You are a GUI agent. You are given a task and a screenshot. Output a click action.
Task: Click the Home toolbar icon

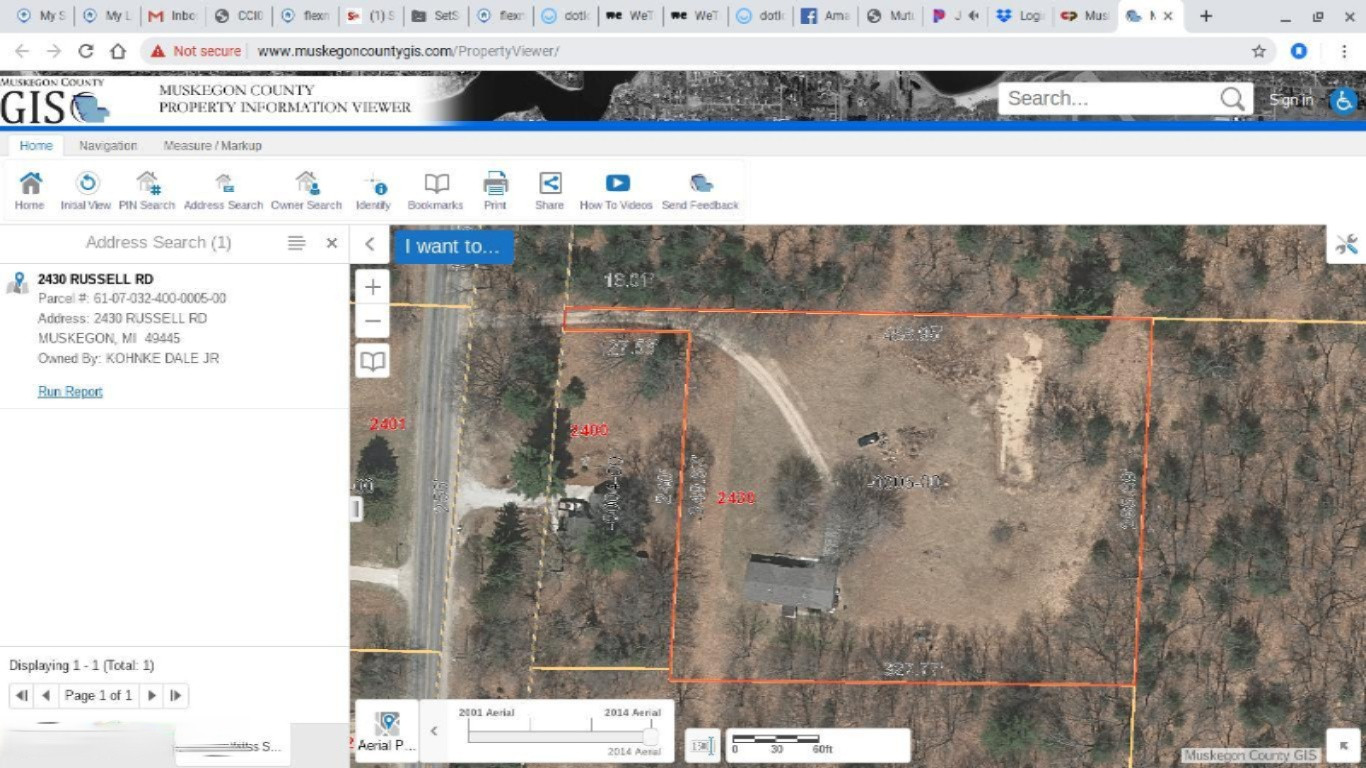pyautogui.click(x=30, y=190)
